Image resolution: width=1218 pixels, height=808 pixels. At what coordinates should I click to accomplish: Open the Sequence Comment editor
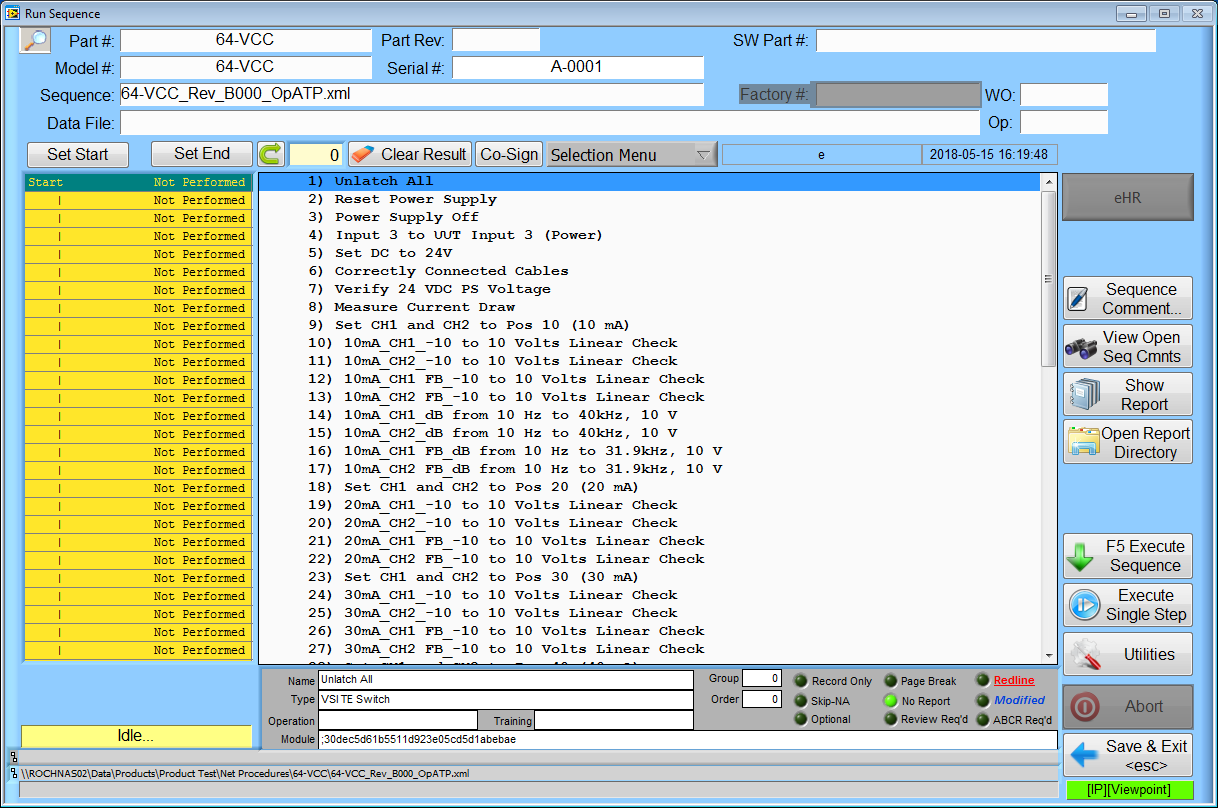[x=1128, y=298]
